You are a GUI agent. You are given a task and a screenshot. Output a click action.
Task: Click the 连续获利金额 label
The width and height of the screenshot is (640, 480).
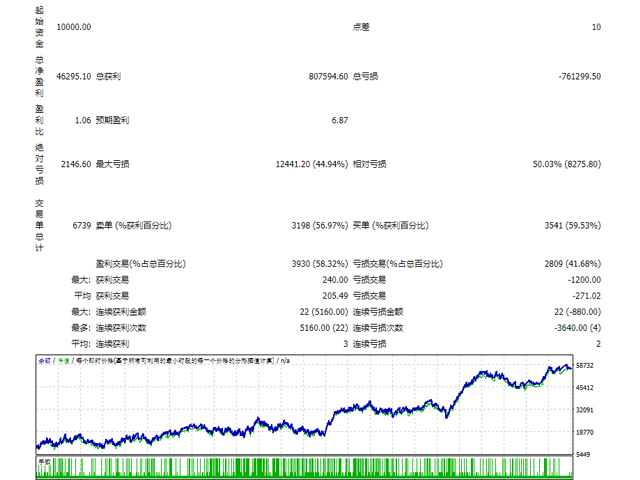pos(121,312)
